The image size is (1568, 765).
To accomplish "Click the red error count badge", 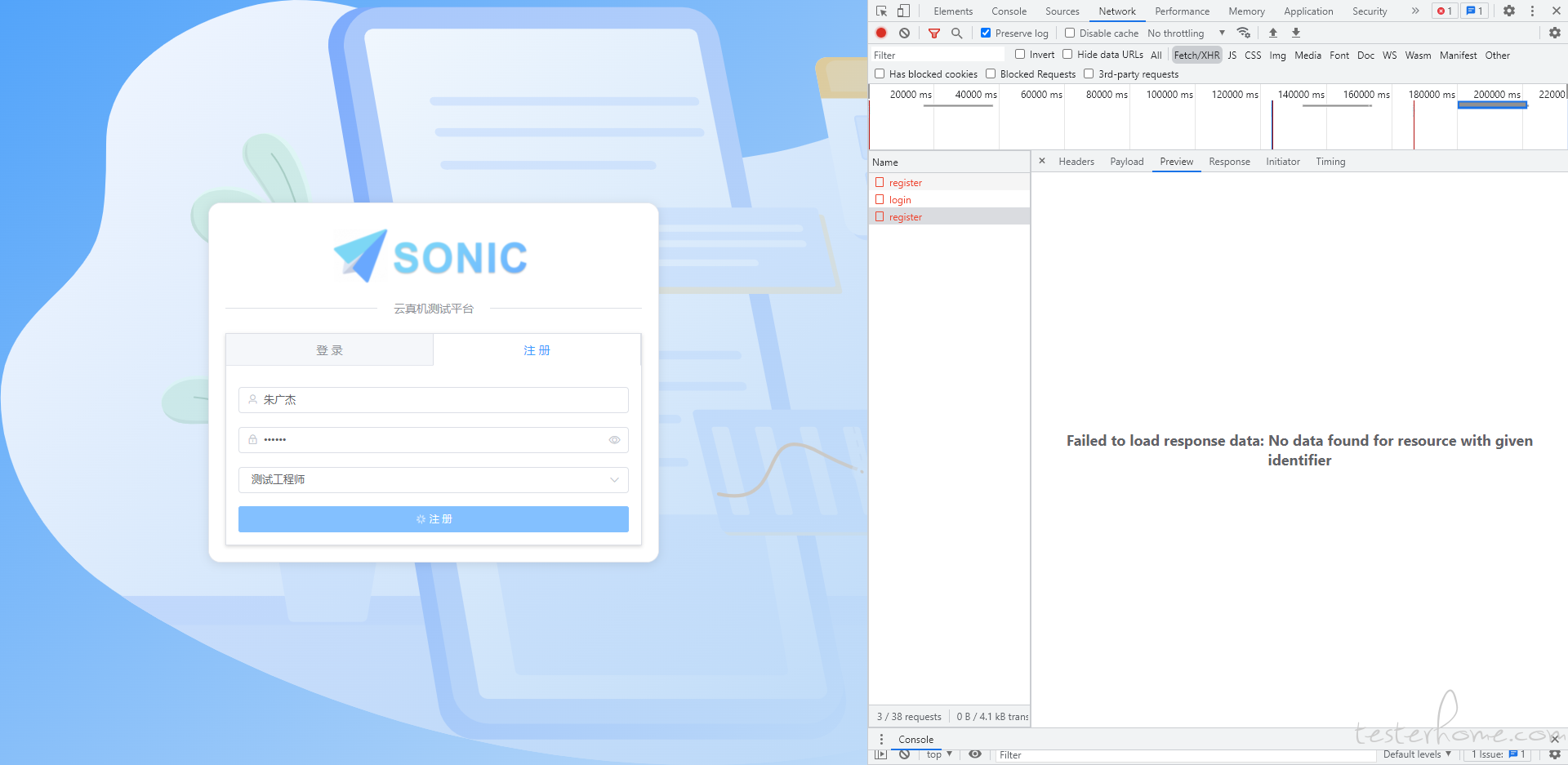I will (x=1445, y=11).
